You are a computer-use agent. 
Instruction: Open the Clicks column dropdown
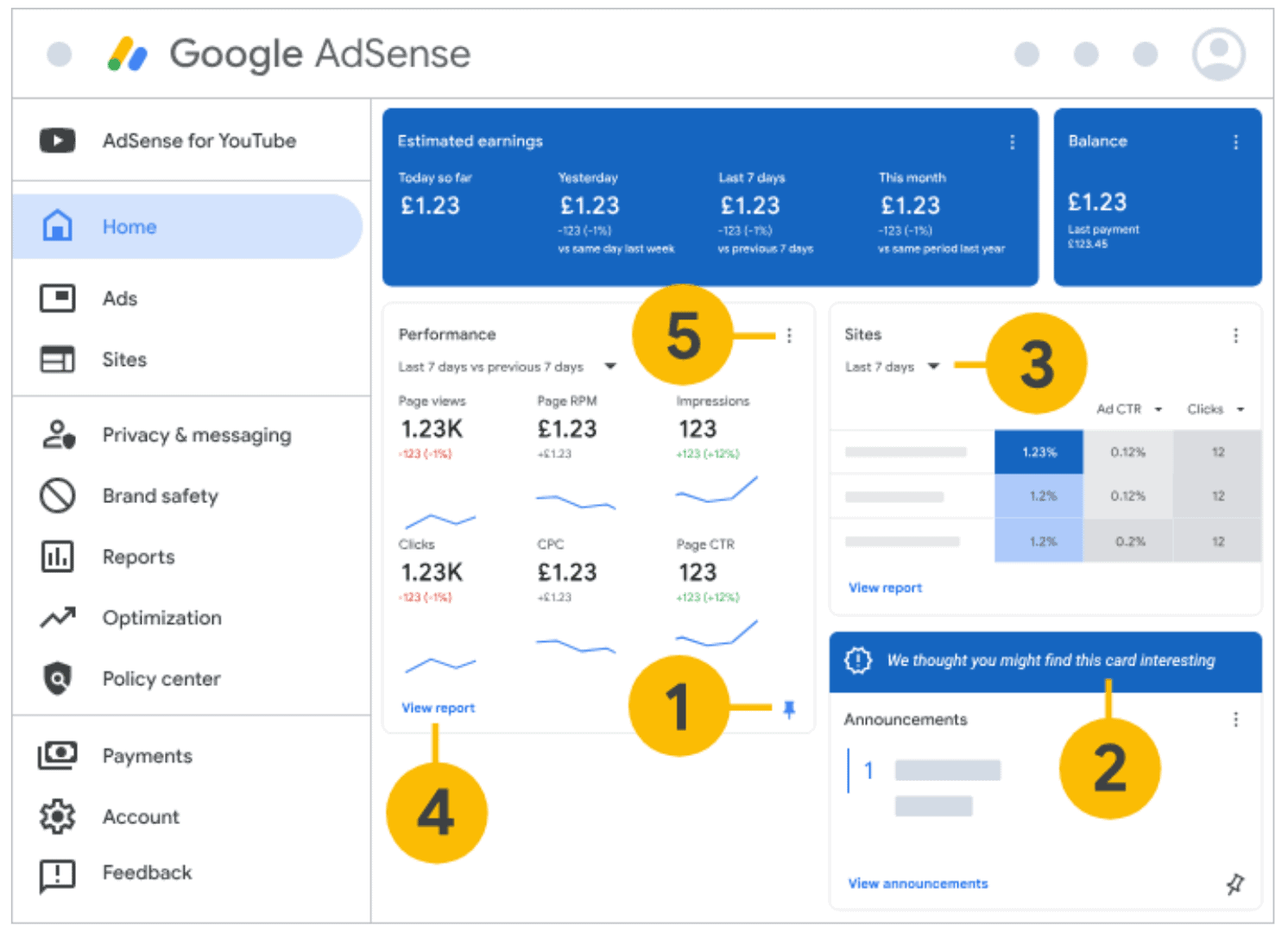tap(1241, 409)
